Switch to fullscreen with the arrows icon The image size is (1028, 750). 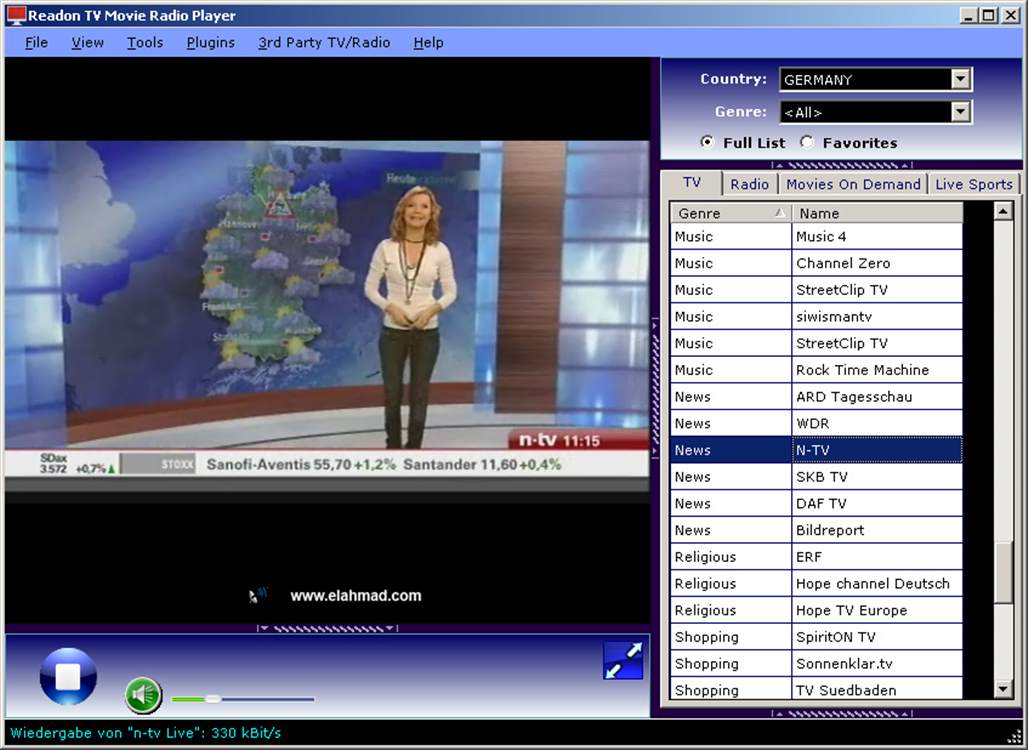[623, 660]
